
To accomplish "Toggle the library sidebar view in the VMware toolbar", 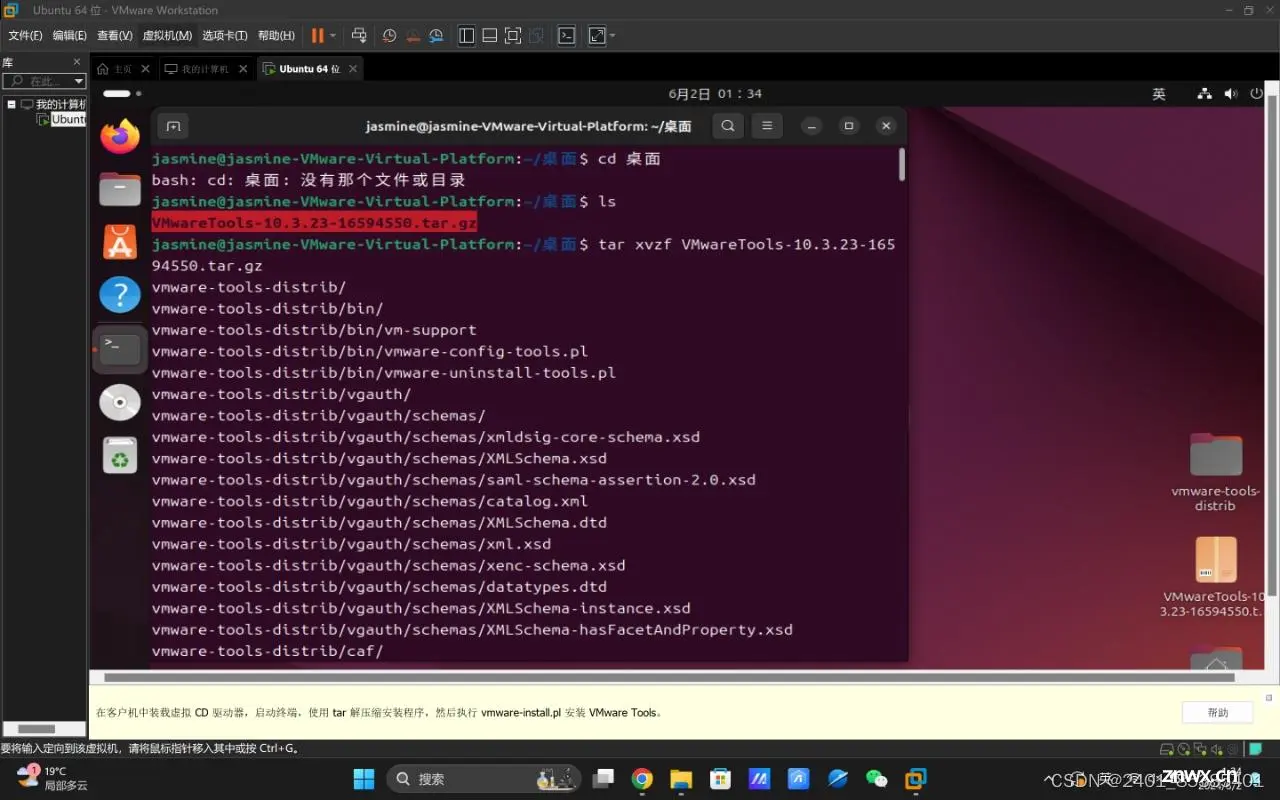I will (466, 35).
